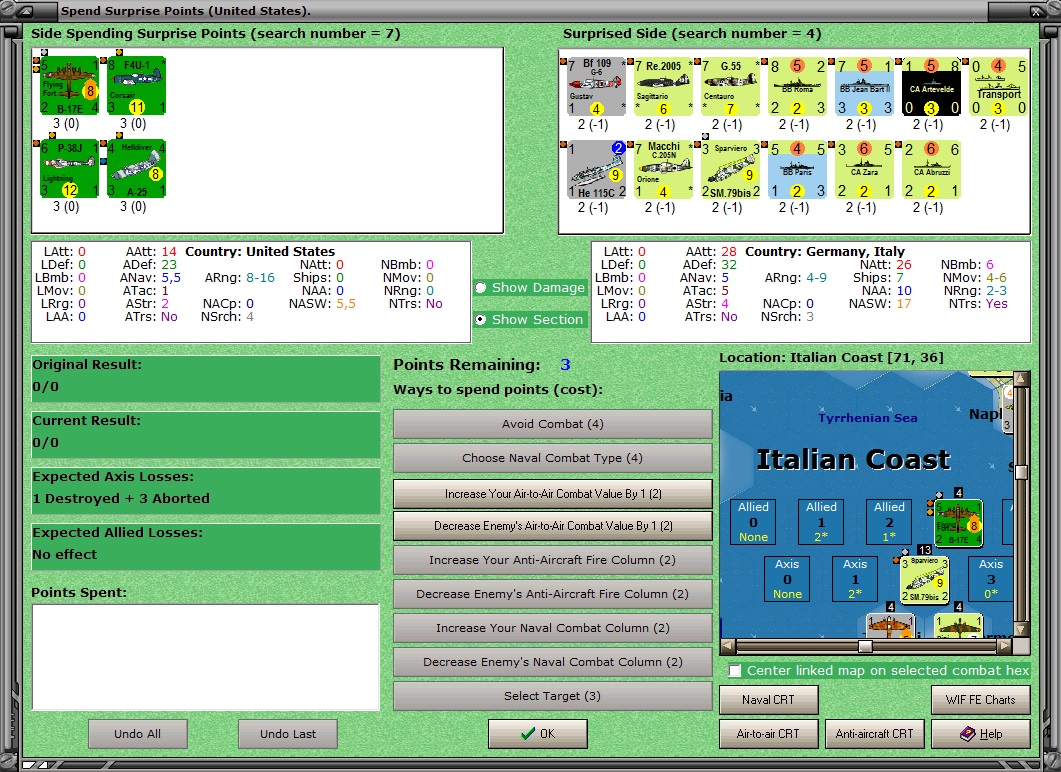Select the P-38J Lightning unit counter

pos(69,168)
